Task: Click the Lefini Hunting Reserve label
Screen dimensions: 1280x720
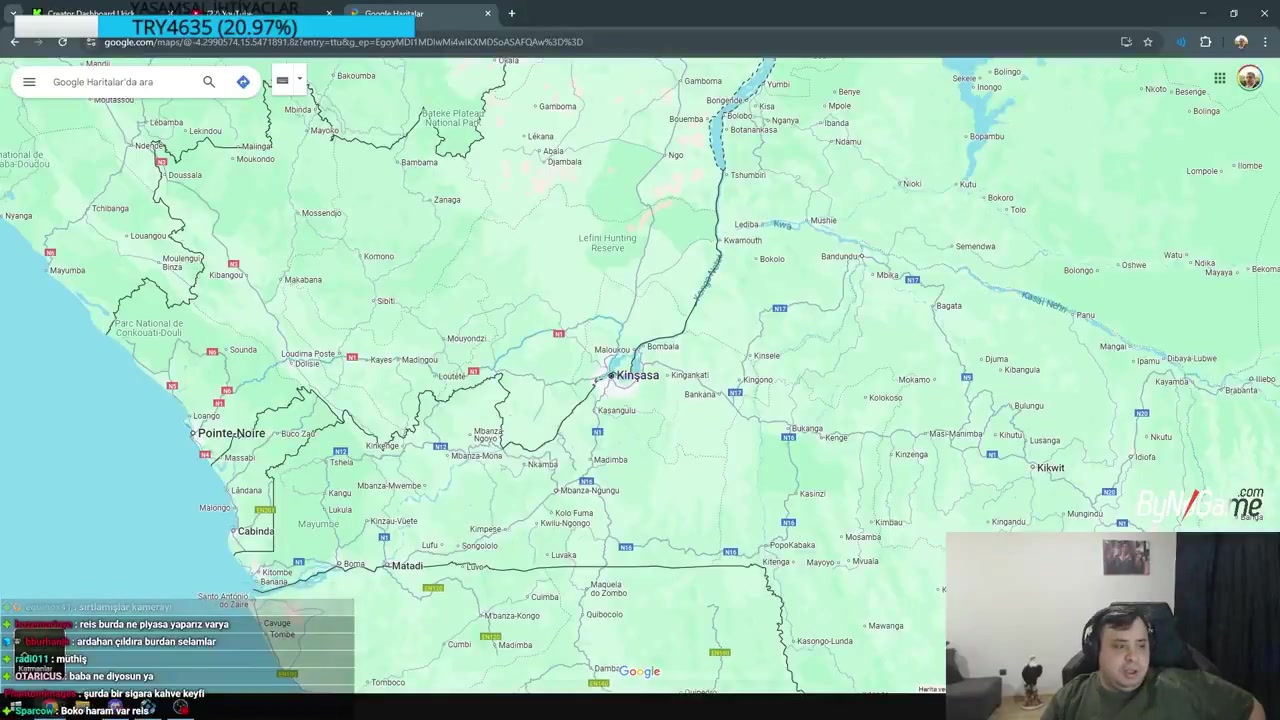Action: click(x=607, y=243)
